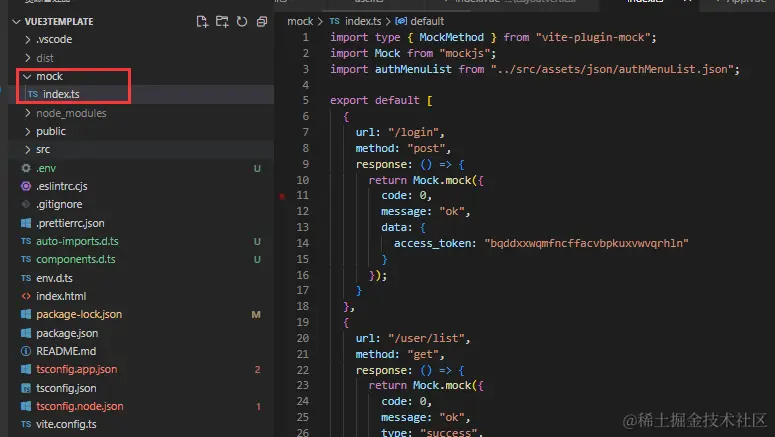Click the export default keyword on line 5

pos(374,100)
